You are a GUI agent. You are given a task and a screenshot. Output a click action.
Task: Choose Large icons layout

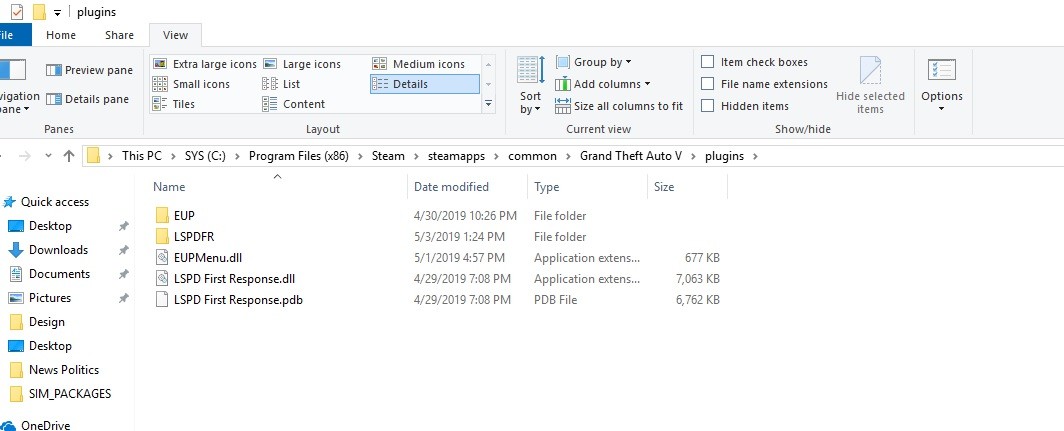point(302,64)
